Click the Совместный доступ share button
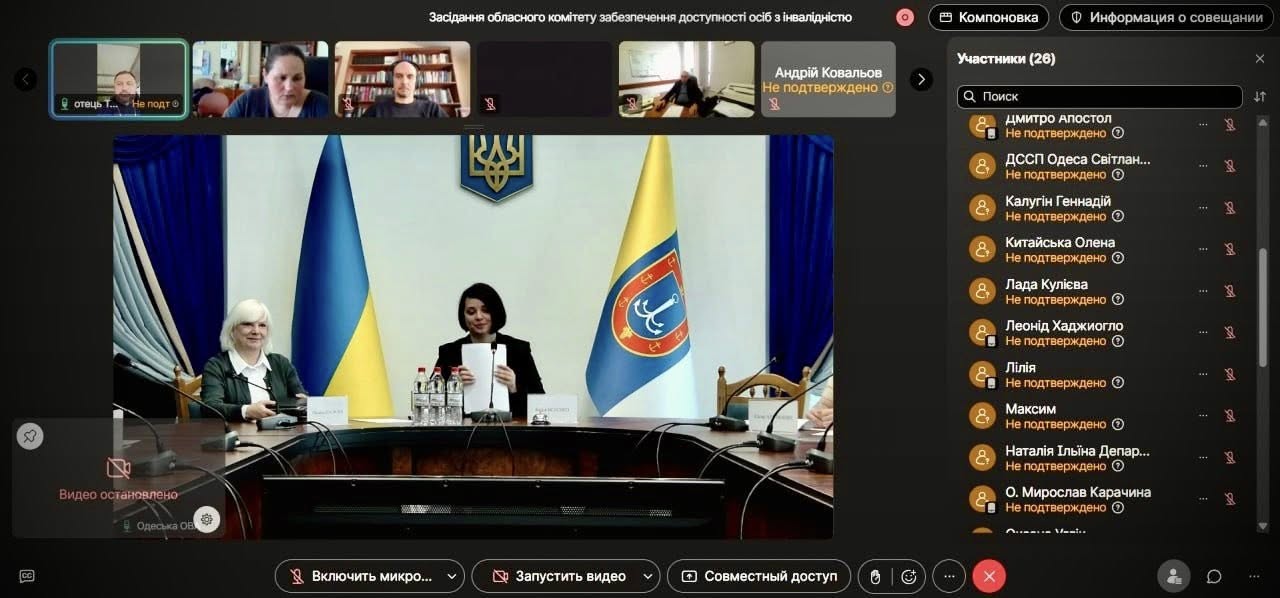This screenshot has height=598, width=1280. [x=760, y=576]
